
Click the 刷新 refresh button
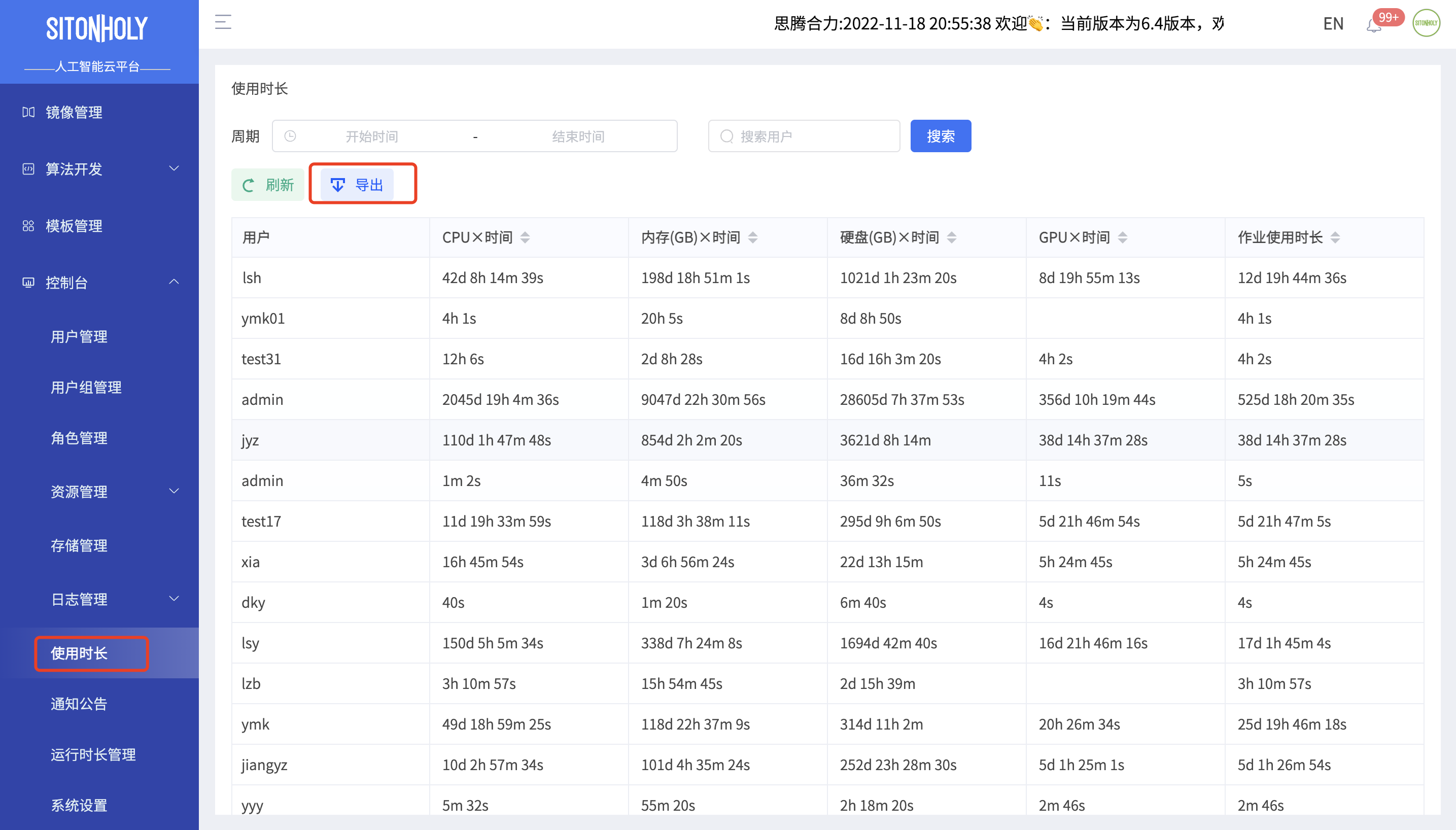(x=268, y=185)
